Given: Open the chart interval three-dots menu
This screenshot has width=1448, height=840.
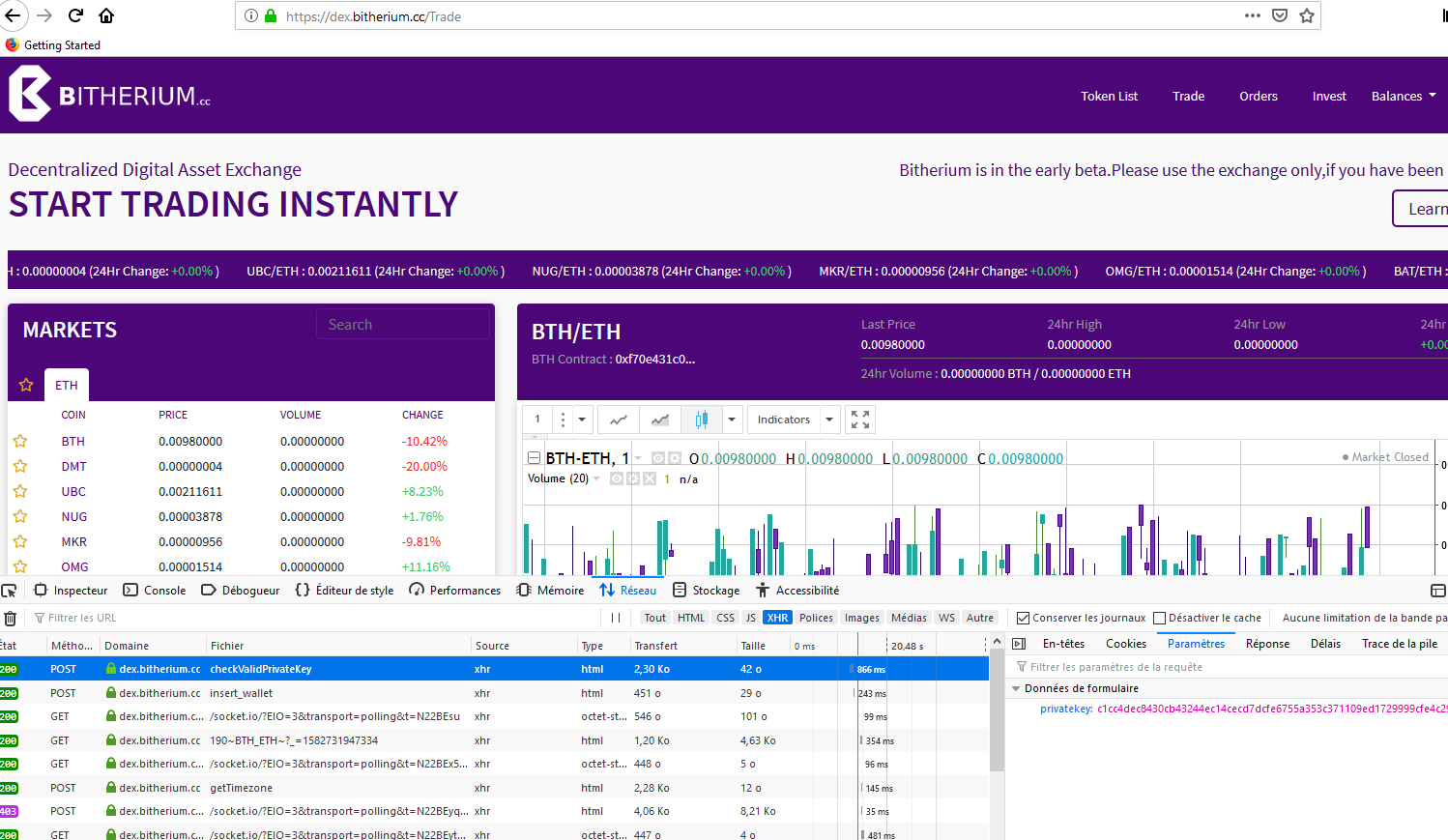Looking at the screenshot, I should 563,420.
